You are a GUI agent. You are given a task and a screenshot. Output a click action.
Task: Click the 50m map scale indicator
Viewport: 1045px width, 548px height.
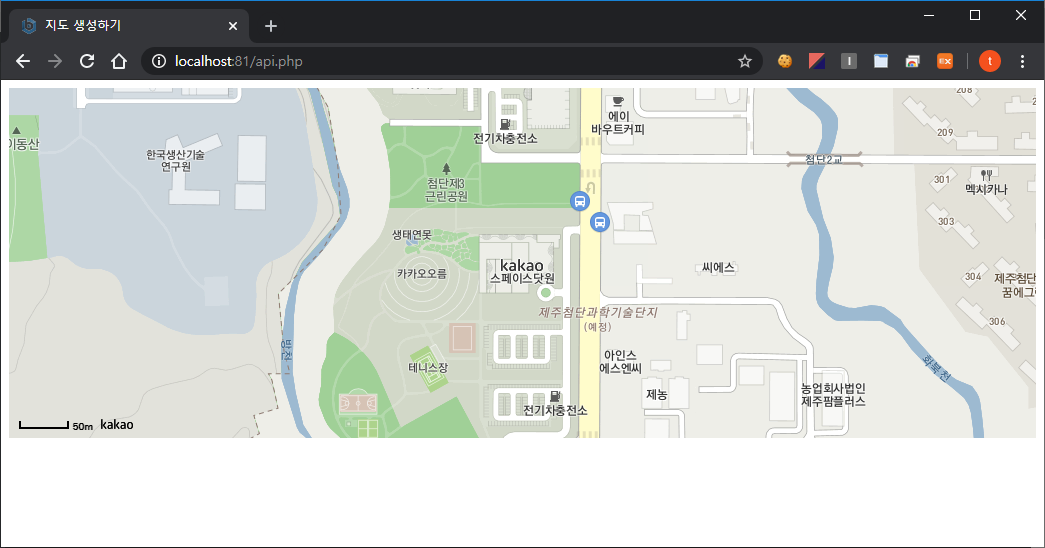(x=56, y=425)
